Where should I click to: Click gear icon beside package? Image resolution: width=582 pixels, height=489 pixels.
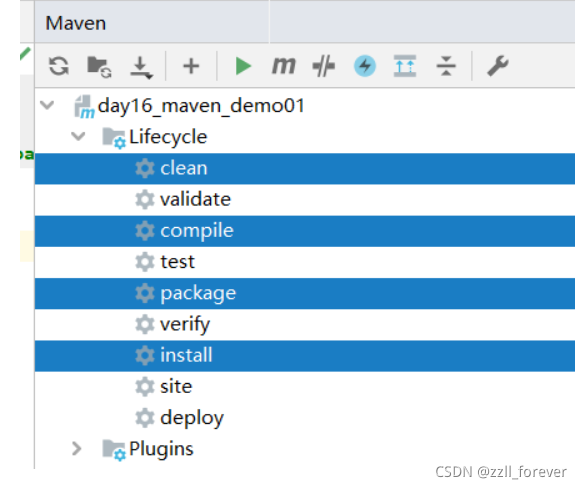pos(145,293)
